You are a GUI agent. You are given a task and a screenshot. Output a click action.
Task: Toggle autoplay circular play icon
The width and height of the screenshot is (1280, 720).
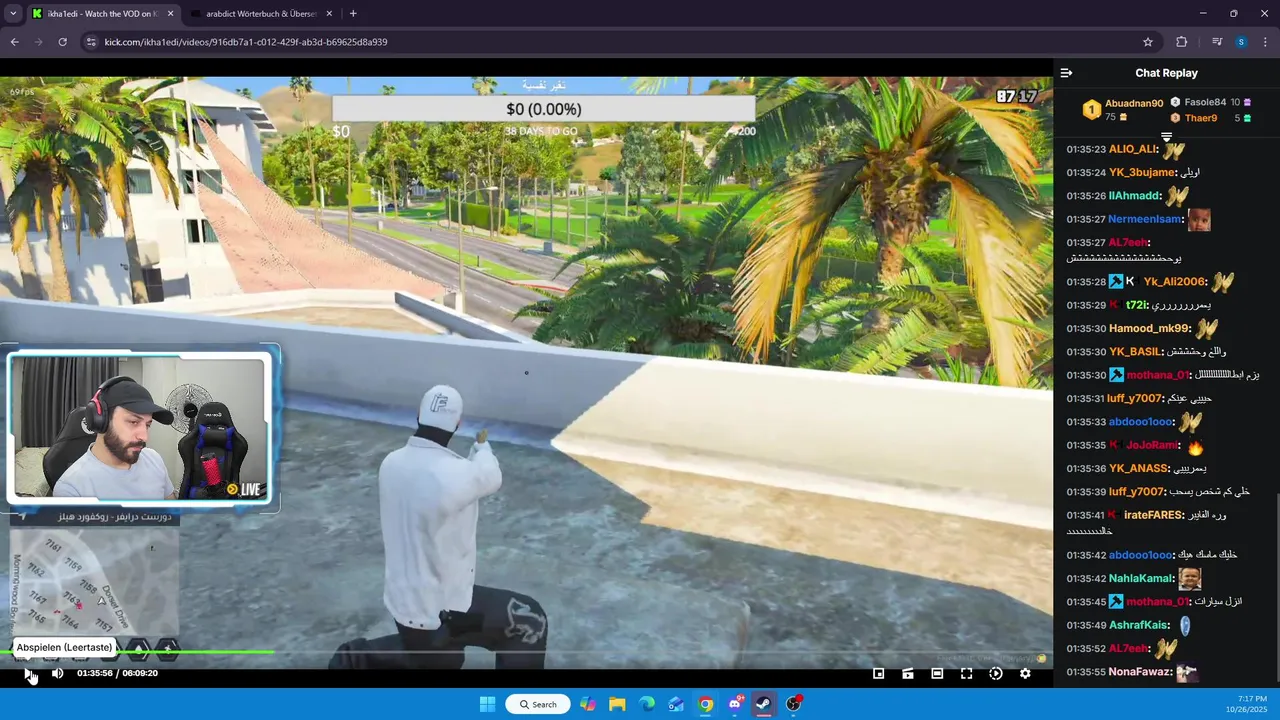(x=996, y=674)
